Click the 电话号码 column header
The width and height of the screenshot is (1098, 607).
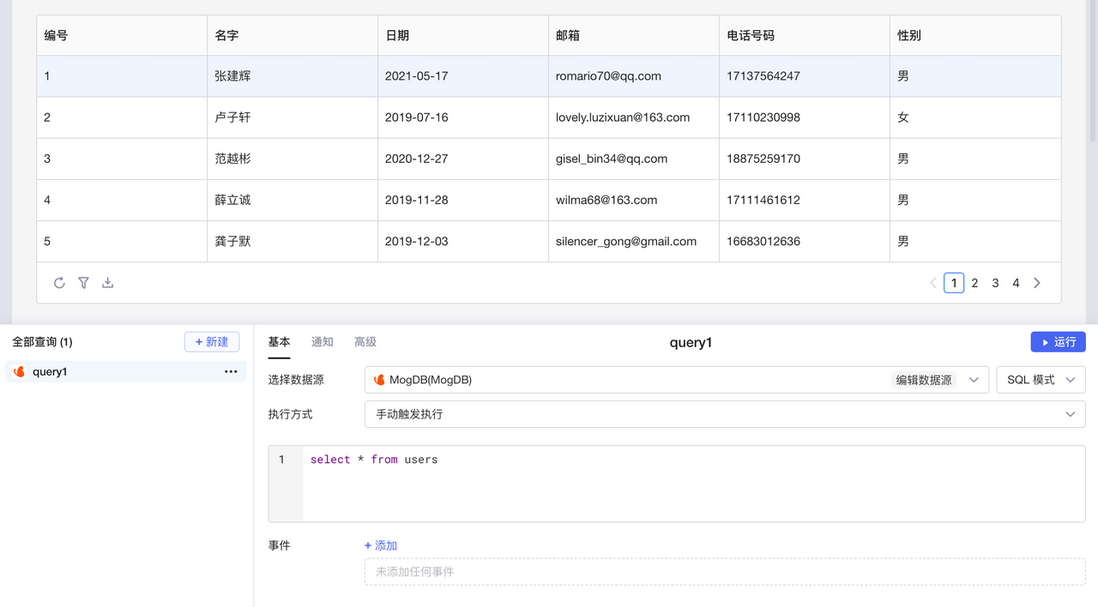point(805,36)
